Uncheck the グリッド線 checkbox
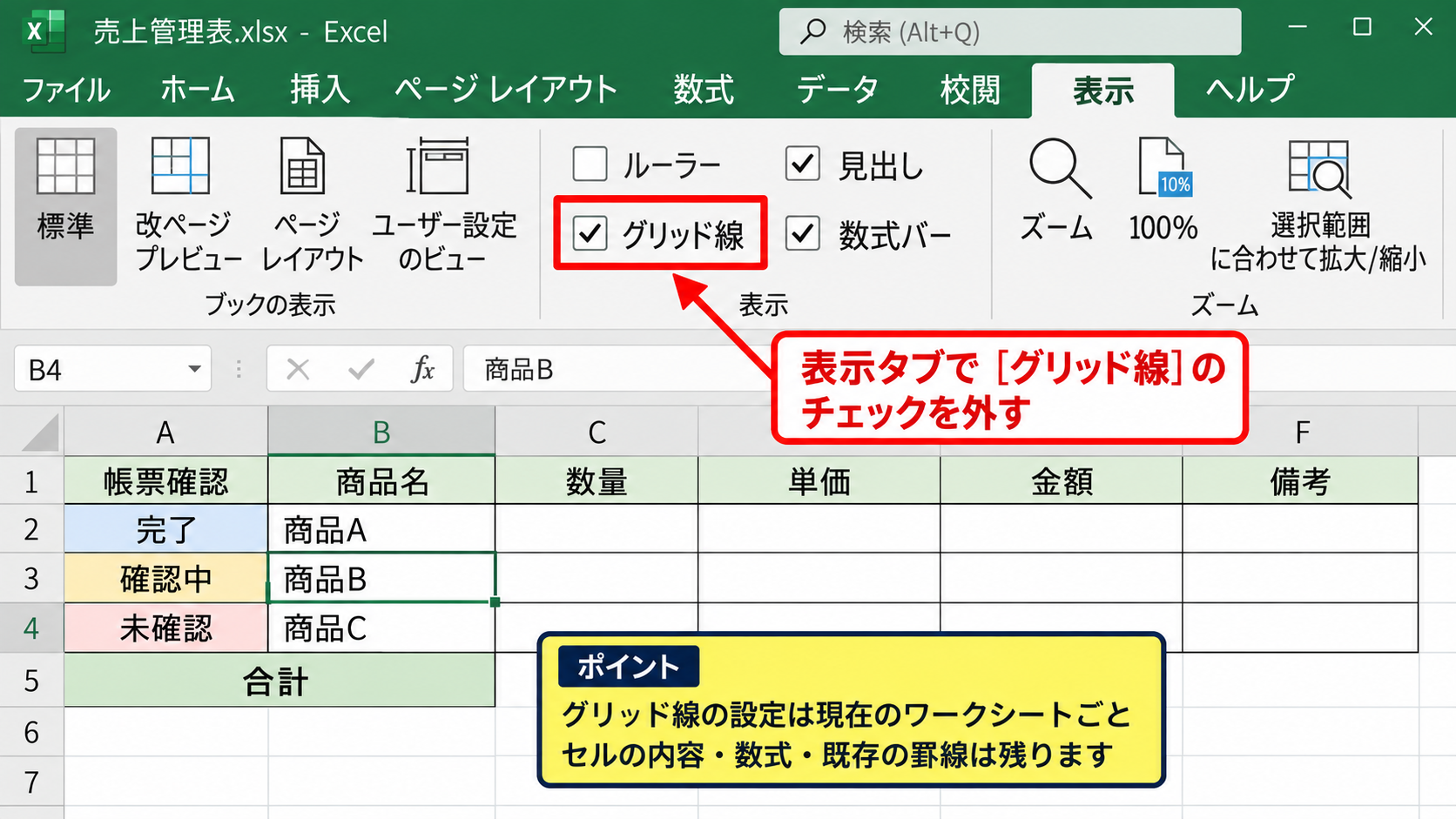This screenshot has height=819, width=1456. click(590, 233)
